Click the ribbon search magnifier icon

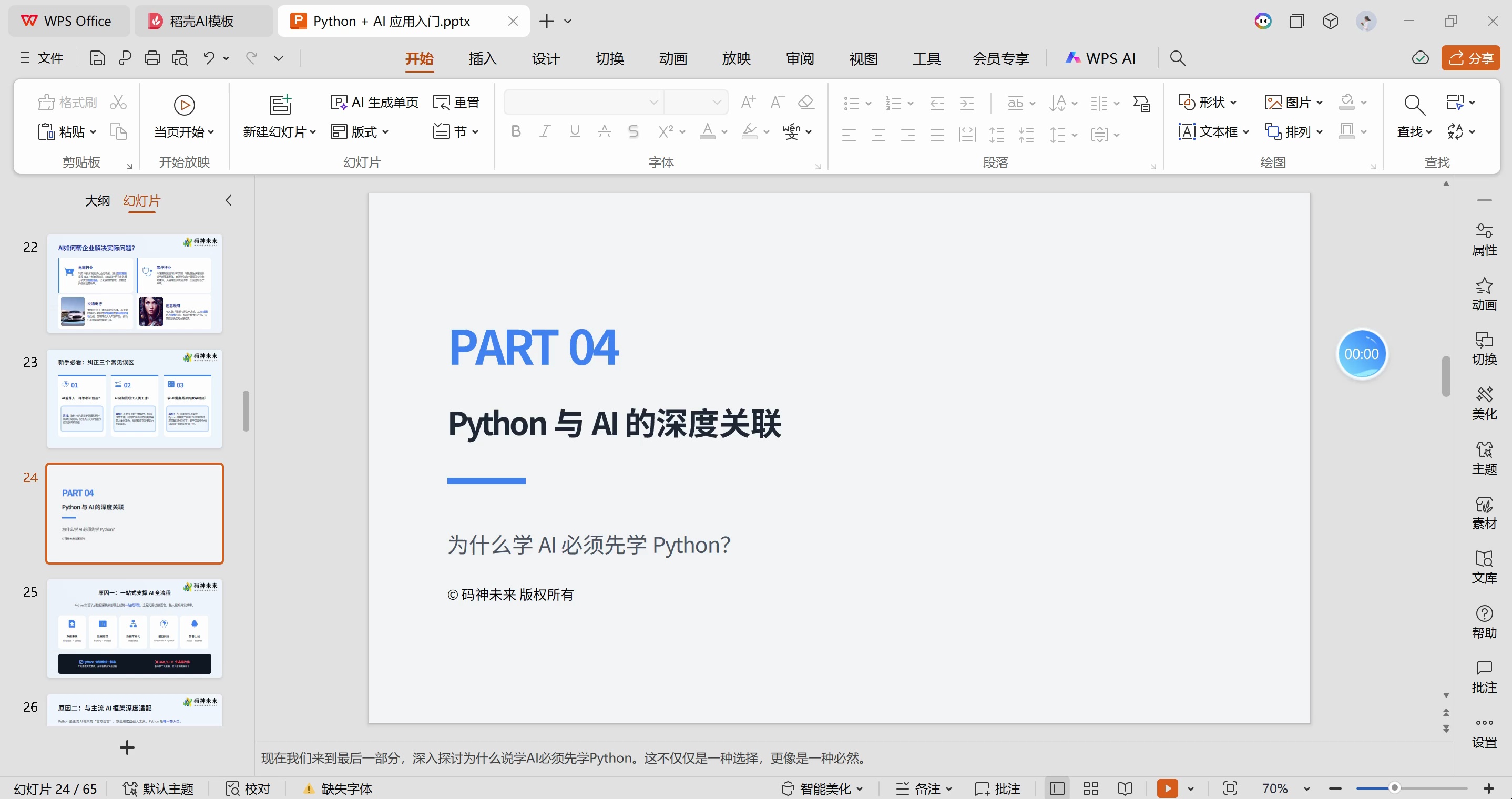(x=1178, y=58)
